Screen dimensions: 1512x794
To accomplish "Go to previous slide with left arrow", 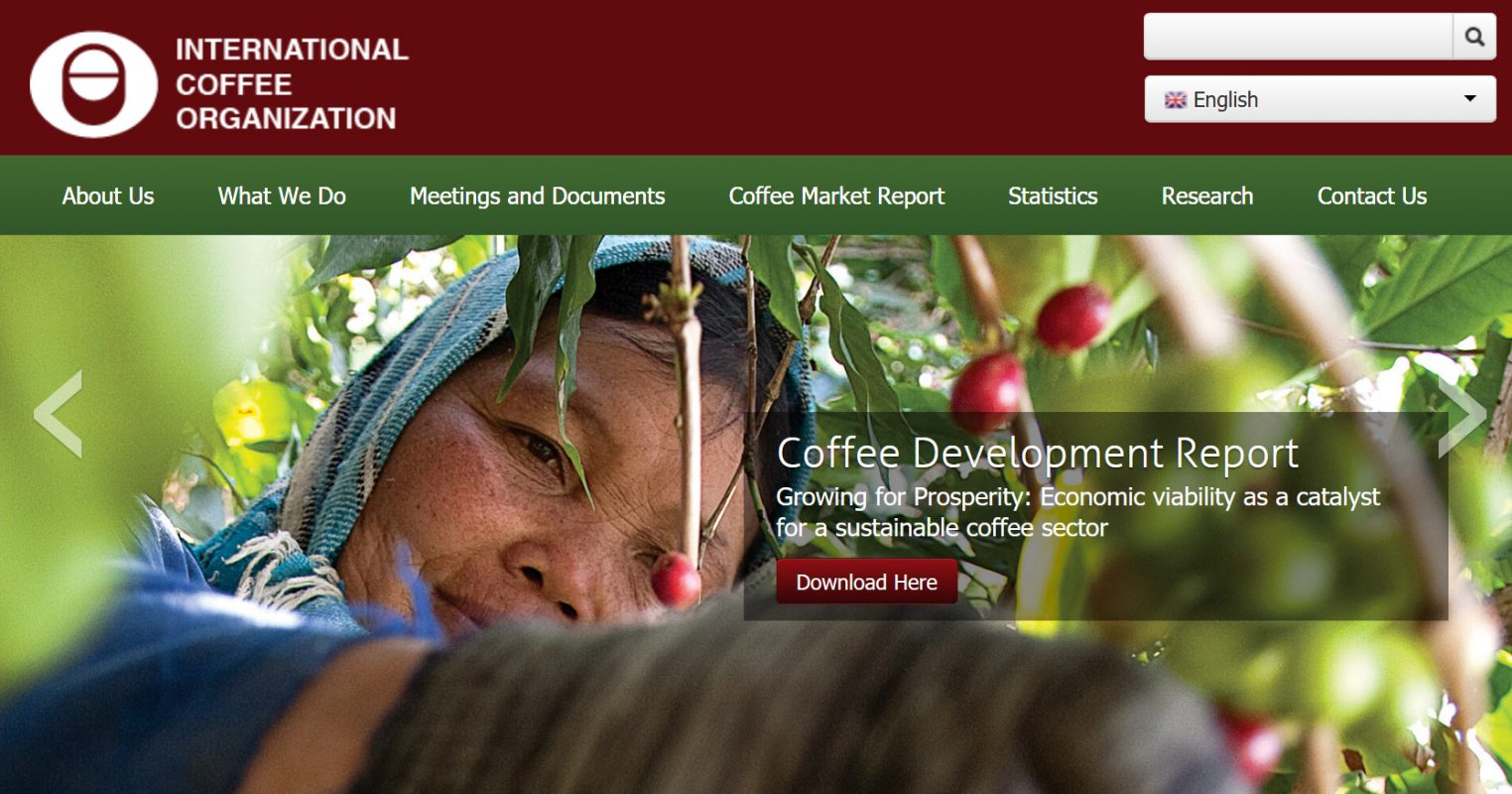I will [x=58, y=414].
